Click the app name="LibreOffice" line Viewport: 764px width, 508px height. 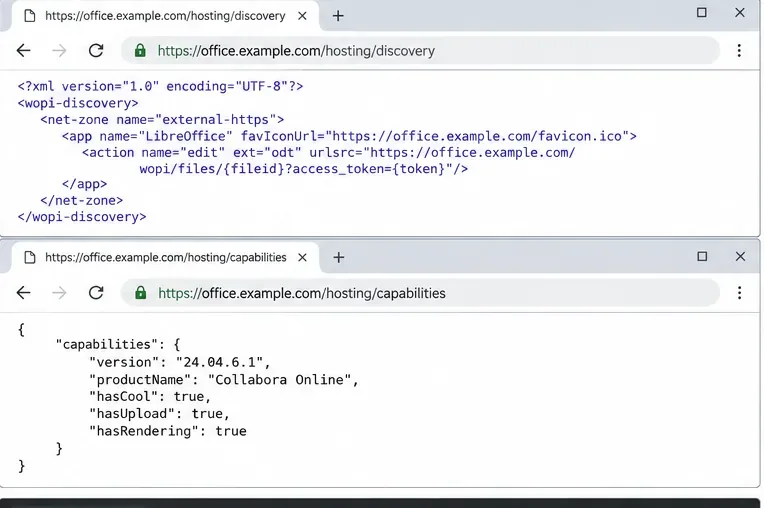click(x=349, y=136)
